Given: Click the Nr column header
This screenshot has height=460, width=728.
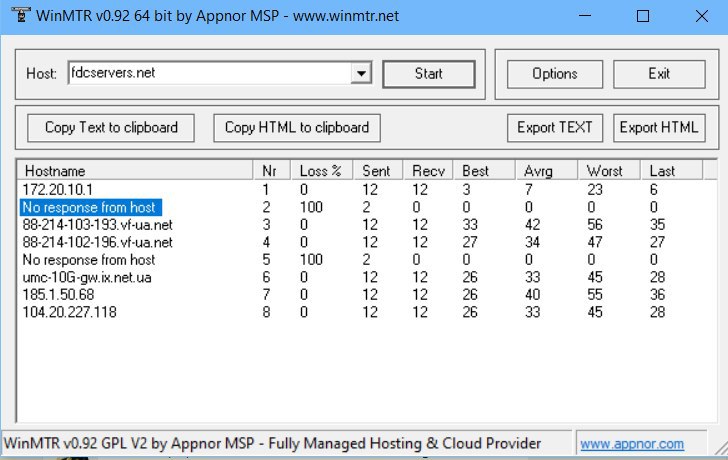Looking at the screenshot, I should click(272, 171).
